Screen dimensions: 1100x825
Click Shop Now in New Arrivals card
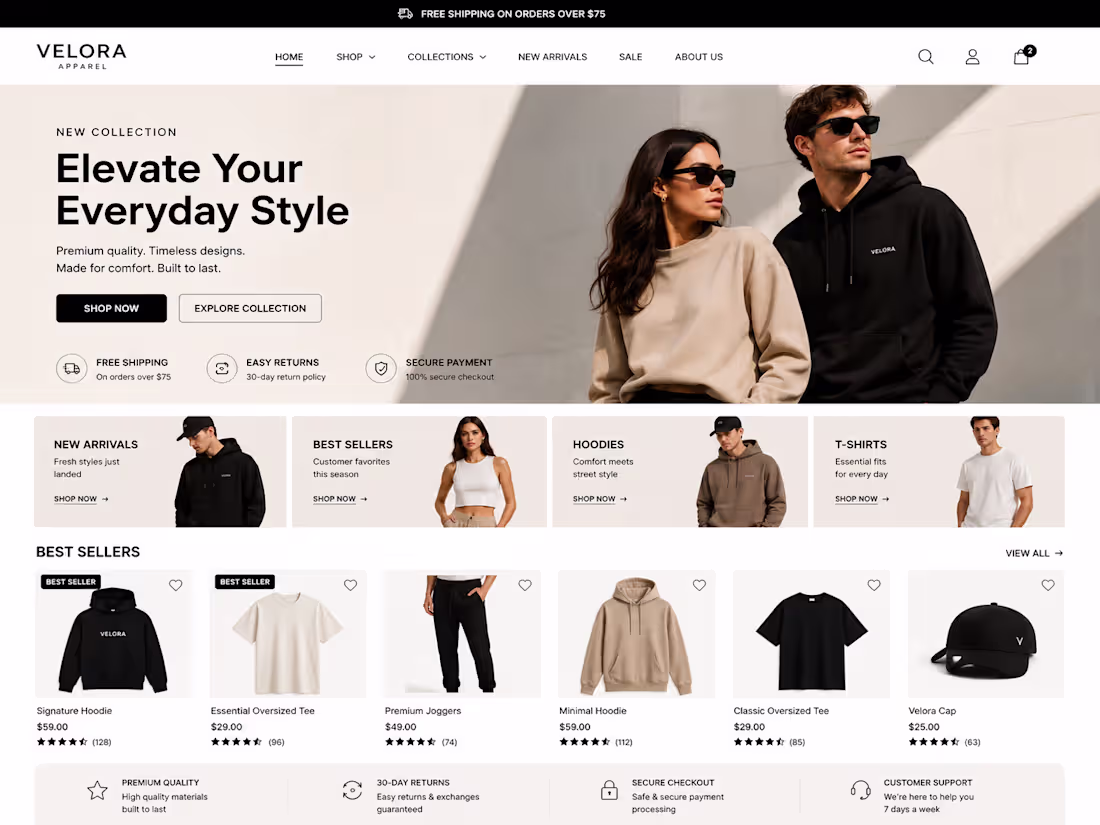click(x=81, y=499)
